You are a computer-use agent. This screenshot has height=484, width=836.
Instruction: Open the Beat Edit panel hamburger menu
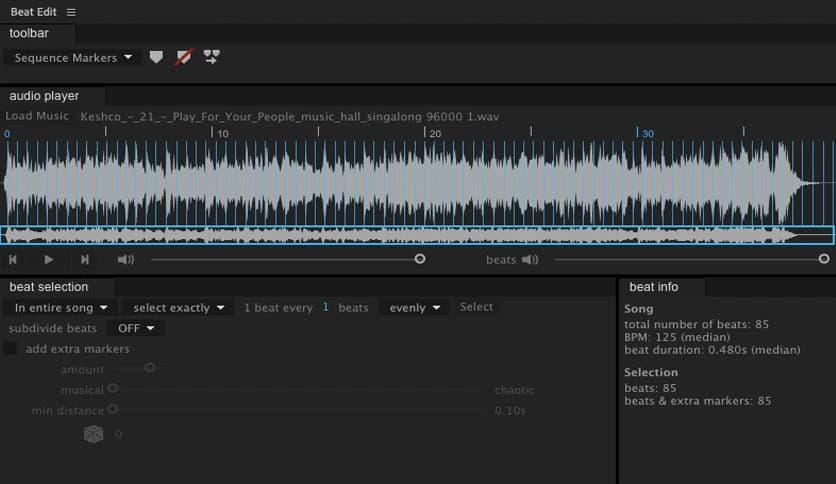point(71,12)
